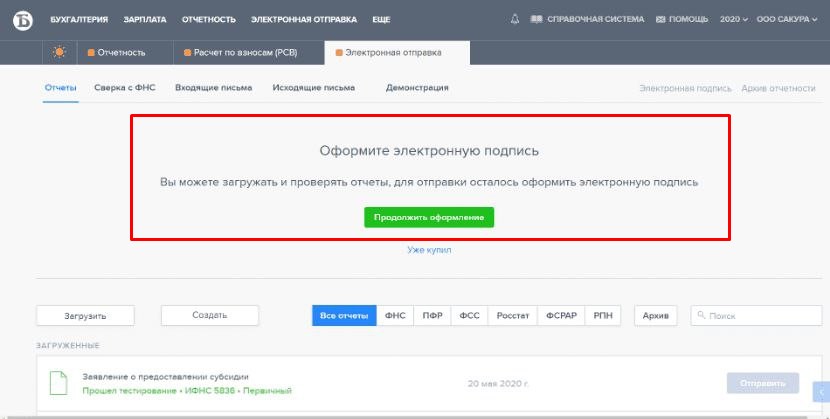Open the Входящие письма subtab
Viewport: 830px width, 419px height.
(213, 88)
